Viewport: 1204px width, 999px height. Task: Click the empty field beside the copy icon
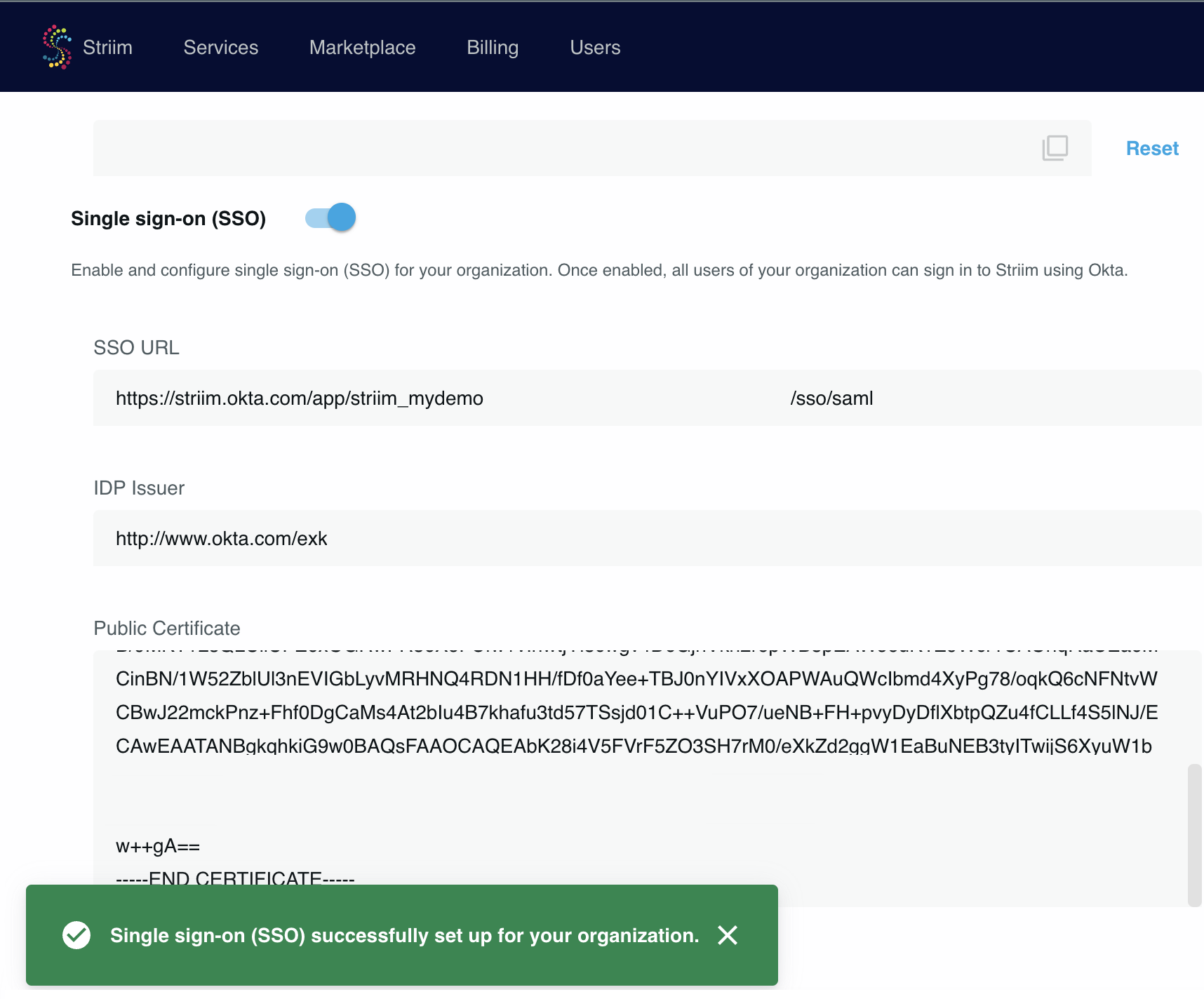click(561, 148)
